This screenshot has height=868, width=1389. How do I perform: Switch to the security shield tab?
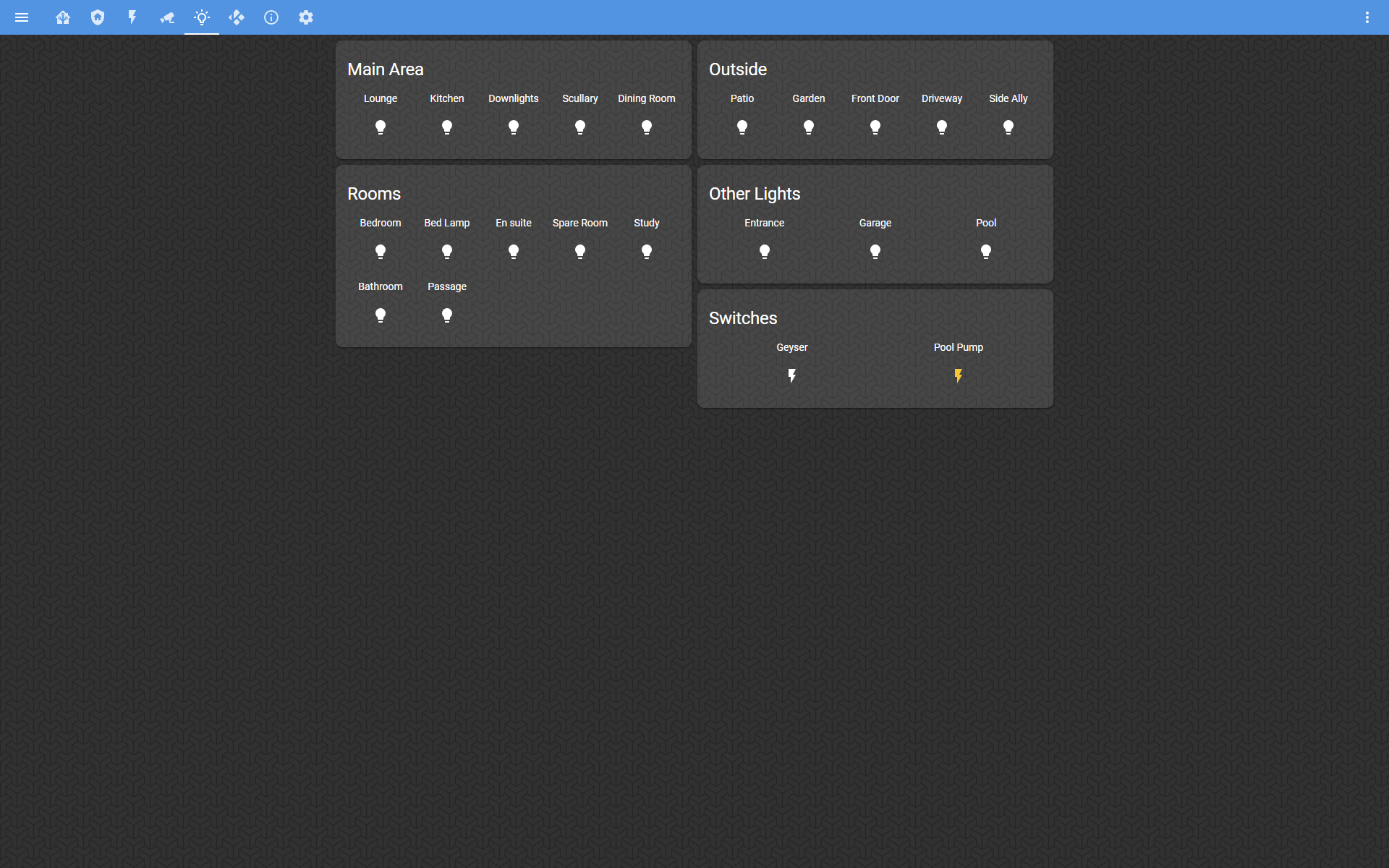point(98,17)
